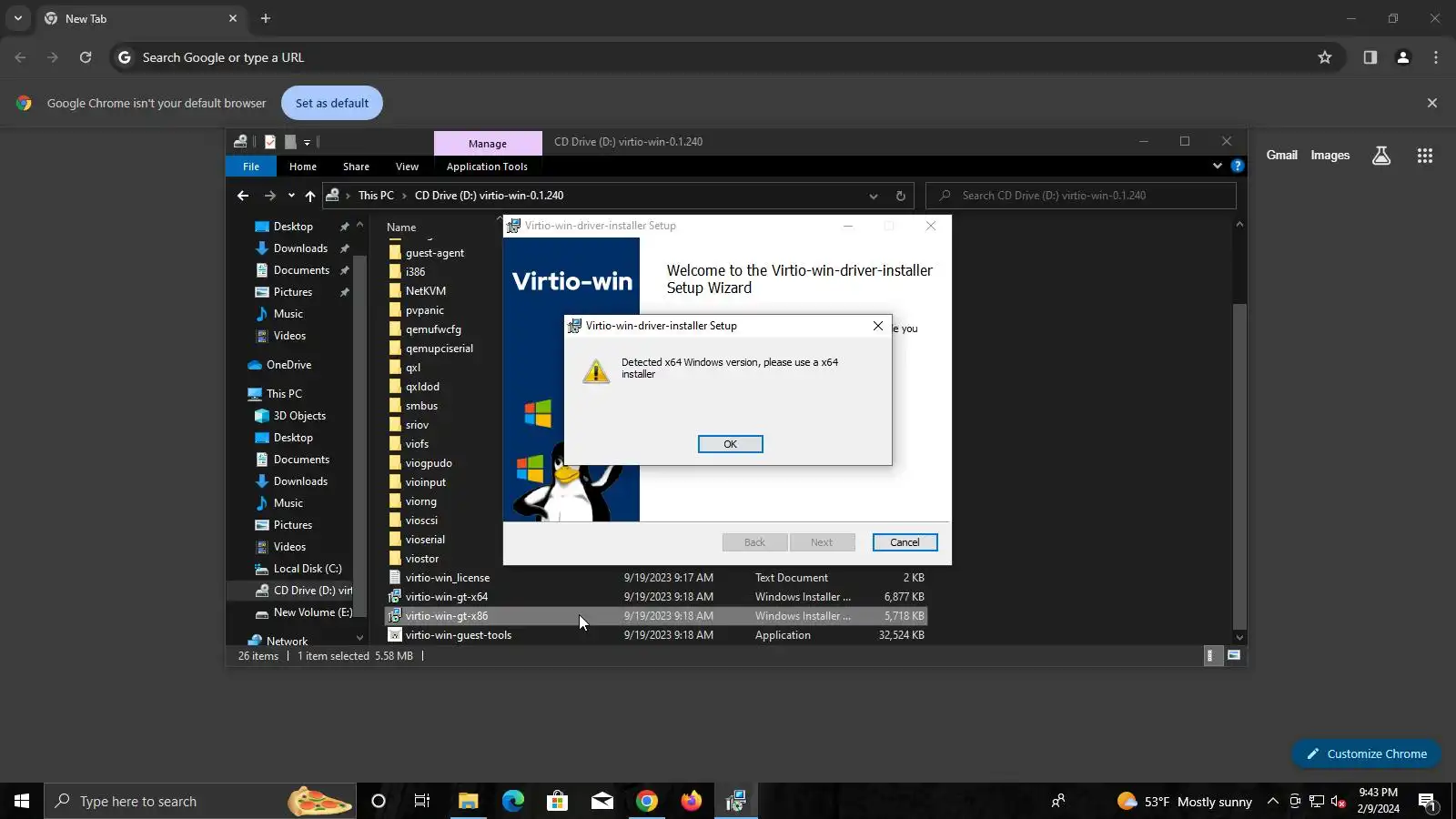Open the notification center icon
The image size is (1456, 819).
click(x=1427, y=802)
